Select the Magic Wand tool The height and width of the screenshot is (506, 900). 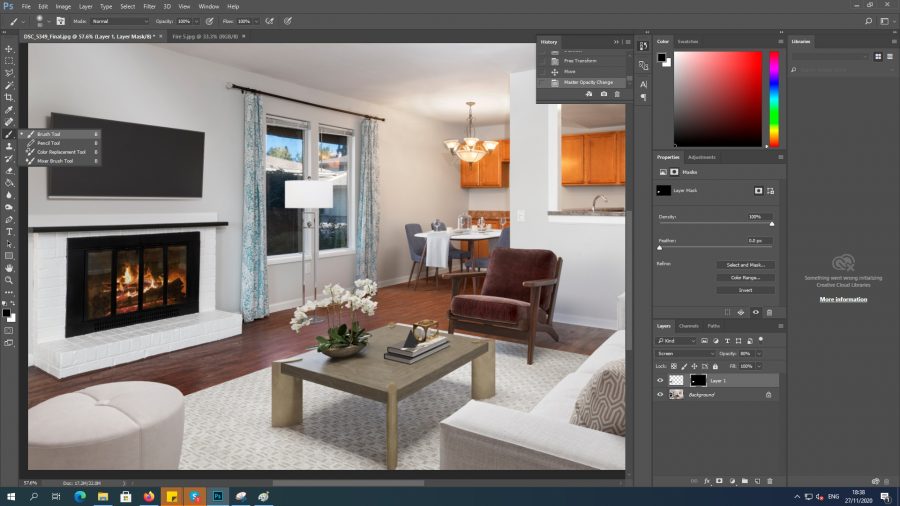9,85
